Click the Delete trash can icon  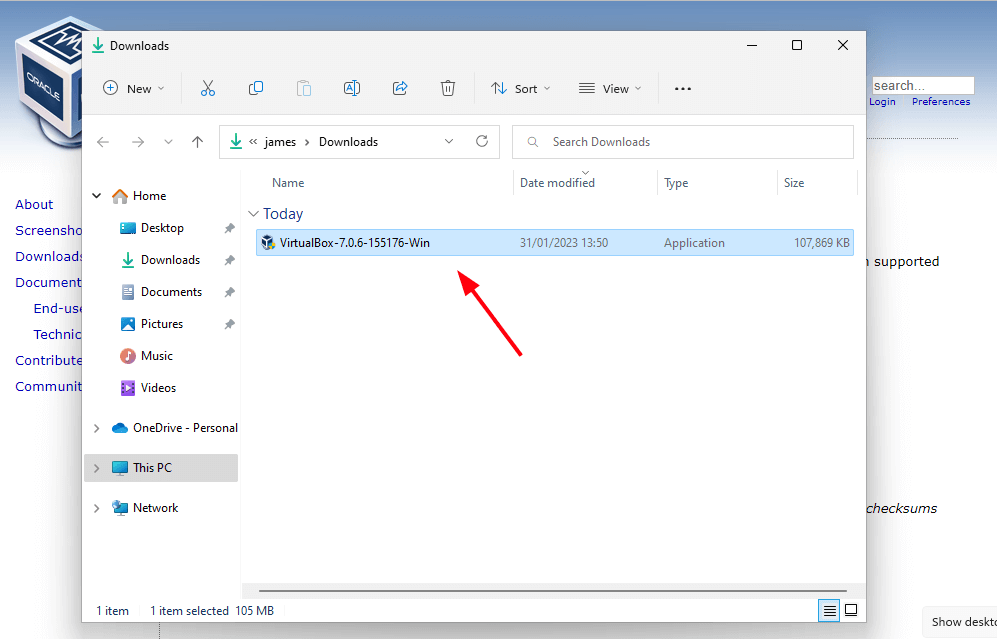tap(448, 88)
